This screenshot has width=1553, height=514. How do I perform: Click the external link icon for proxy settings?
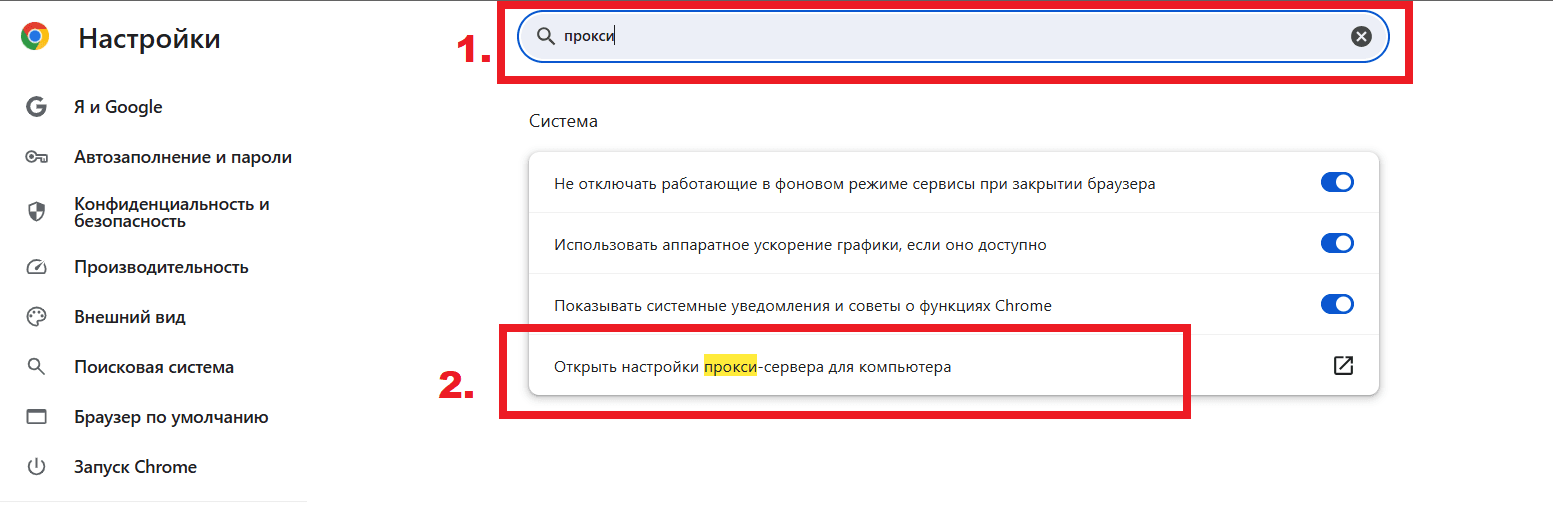1343,366
